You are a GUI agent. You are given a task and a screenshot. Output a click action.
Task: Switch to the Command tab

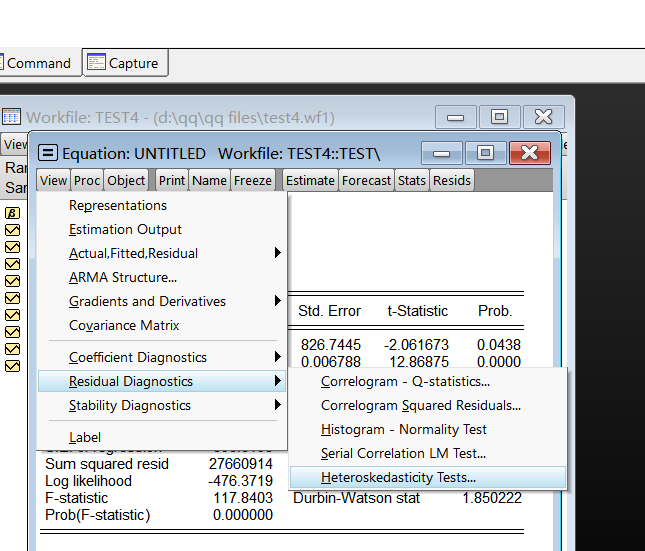tap(38, 63)
